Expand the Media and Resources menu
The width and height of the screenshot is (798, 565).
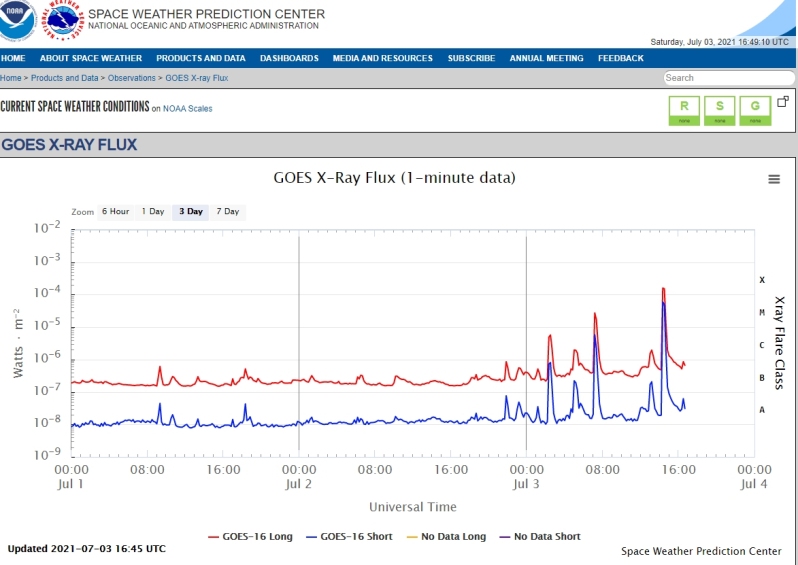(x=383, y=58)
